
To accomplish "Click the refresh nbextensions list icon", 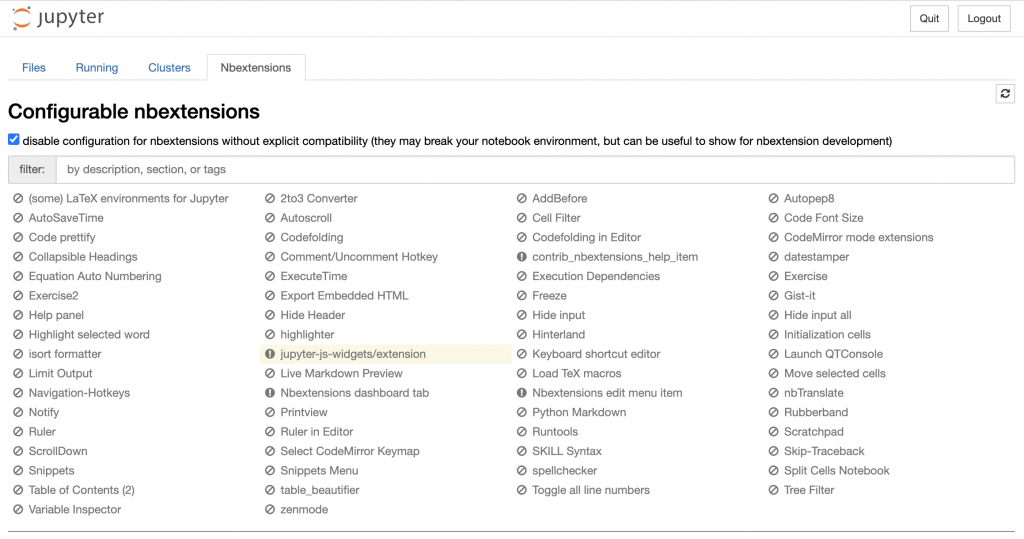I will point(1005,93).
